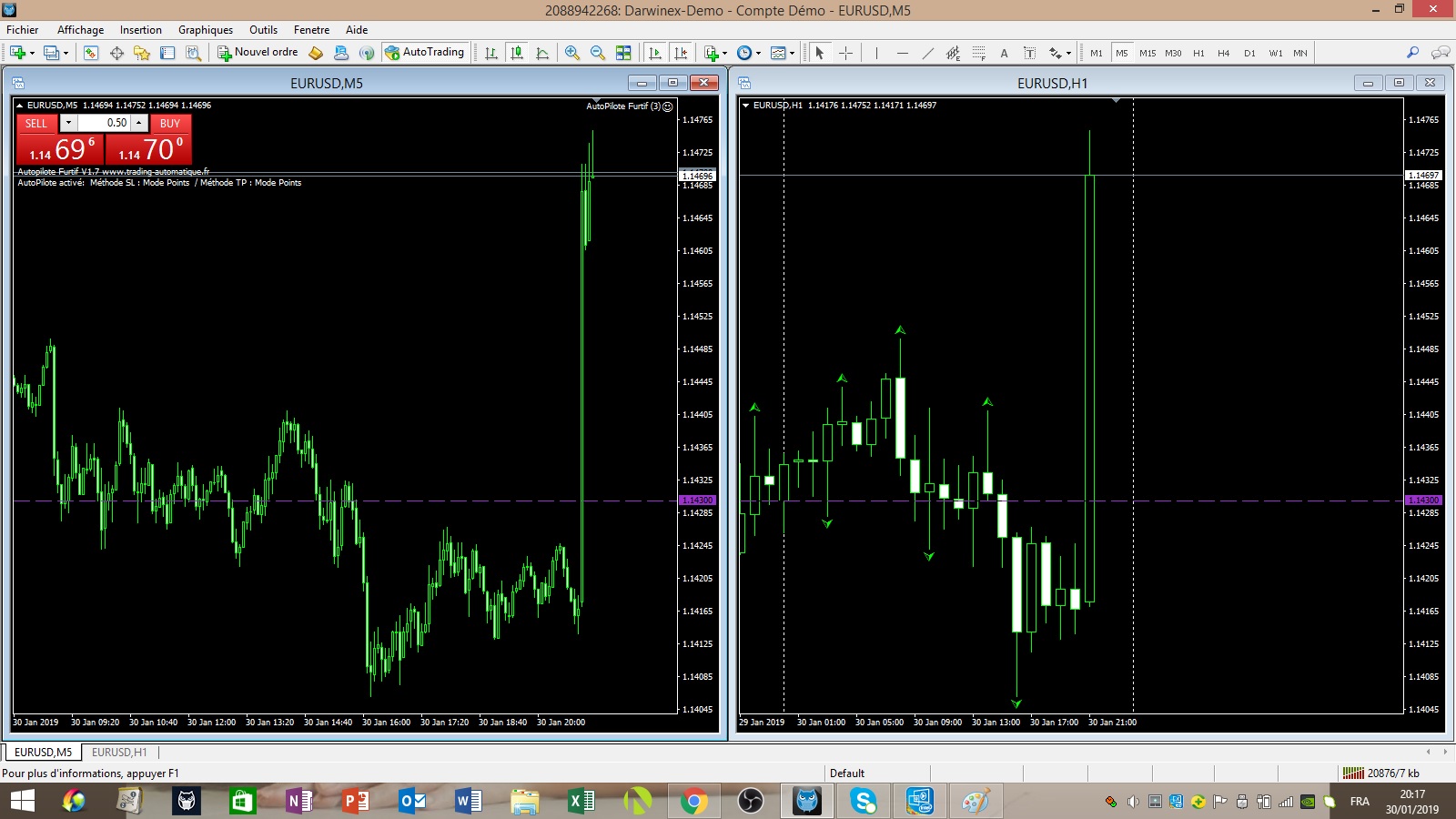The height and width of the screenshot is (819, 1456).
Task: Open the MetaEditor yellow book icon
Action: (x=316, y=53)
